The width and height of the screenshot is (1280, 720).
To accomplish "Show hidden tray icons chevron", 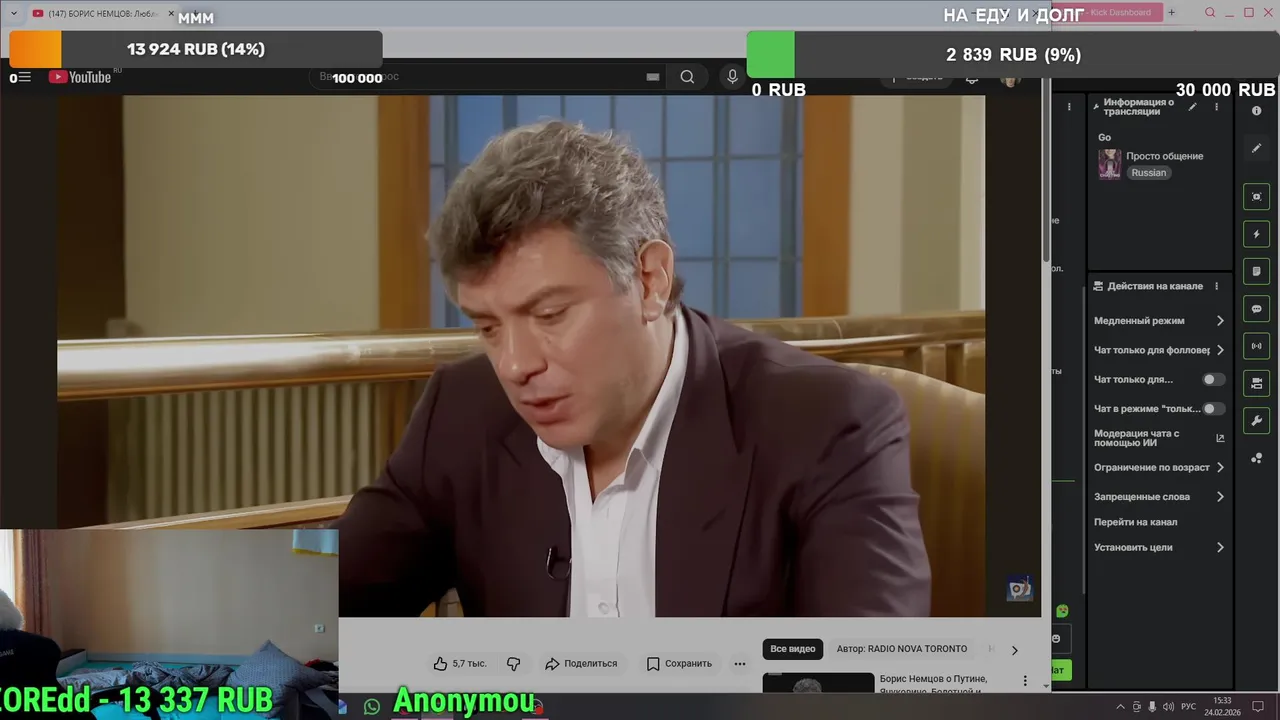I will click(1121, 706).
